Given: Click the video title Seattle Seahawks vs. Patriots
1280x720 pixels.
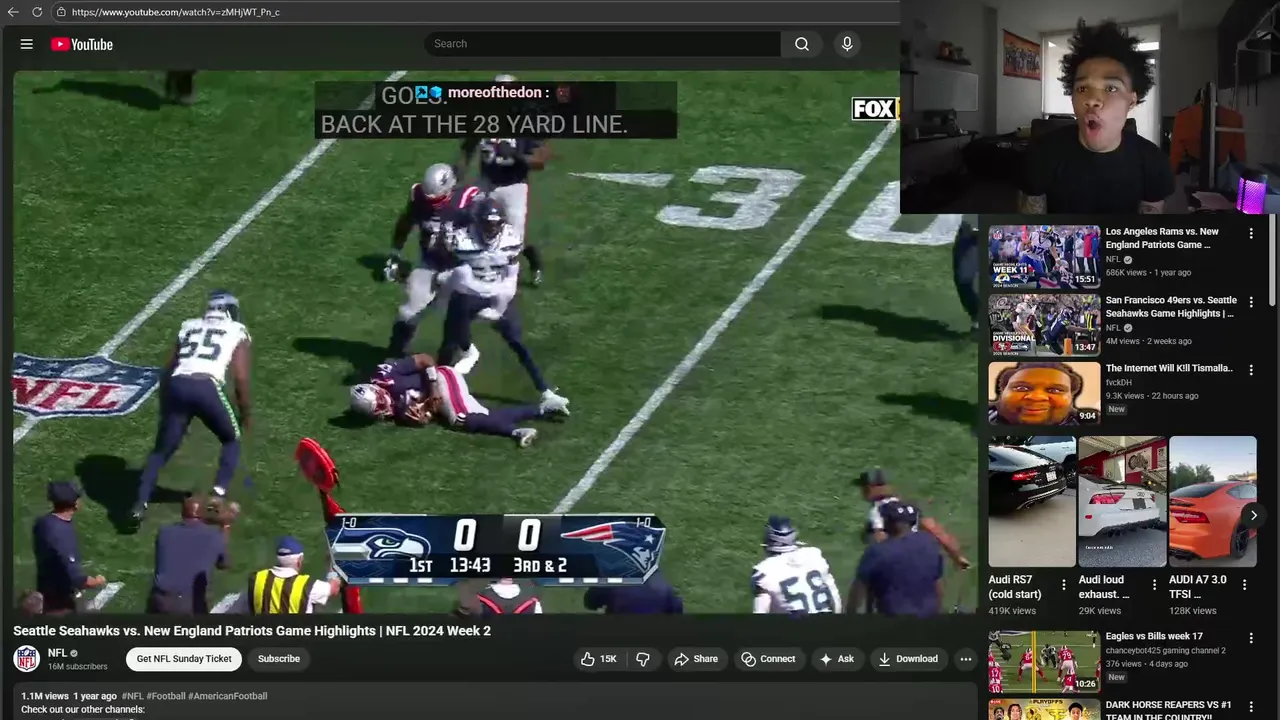Looking at the screenshot, I should (x=252, y=631).
